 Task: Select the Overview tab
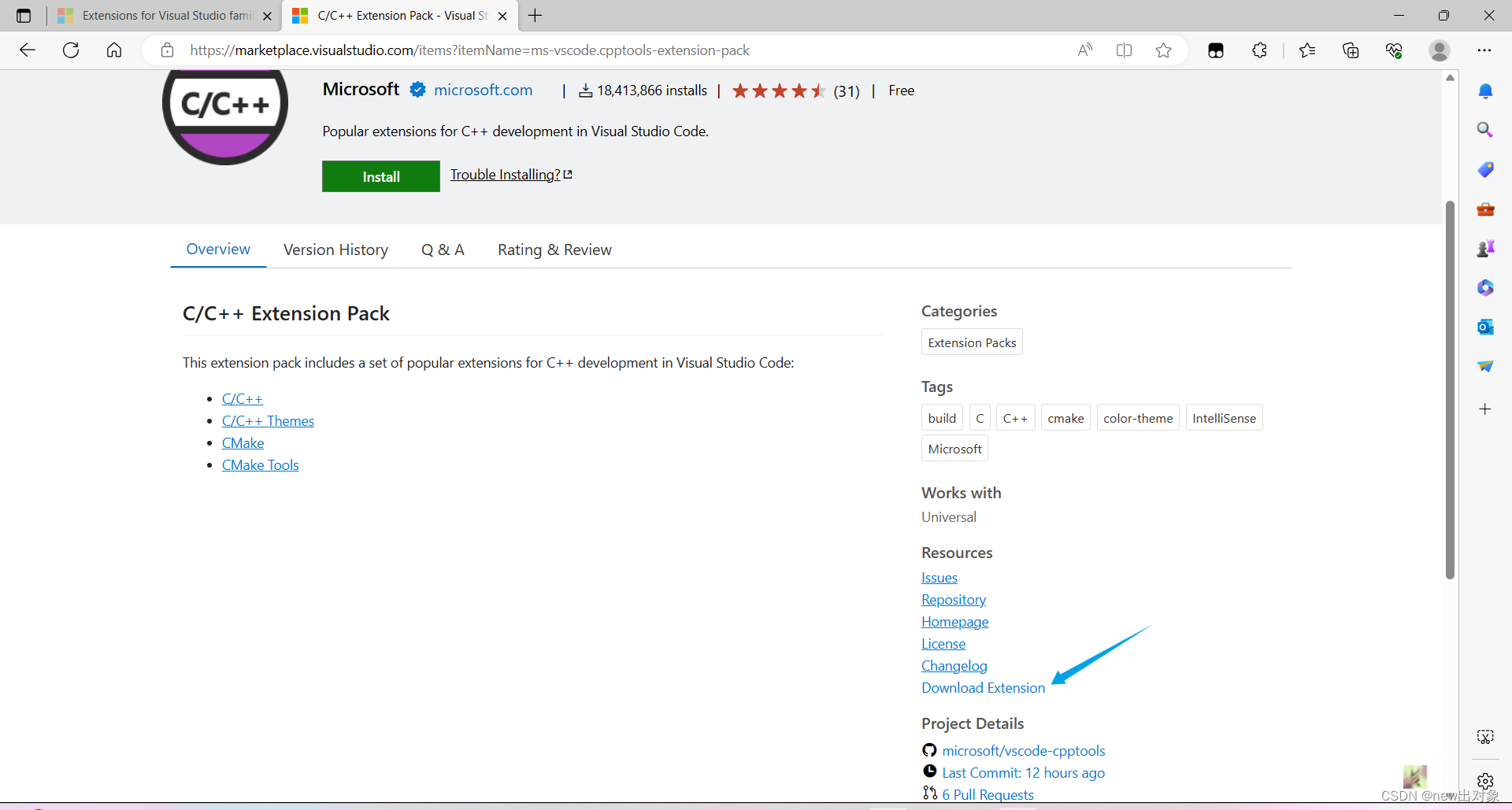click(x=218, y=250)
